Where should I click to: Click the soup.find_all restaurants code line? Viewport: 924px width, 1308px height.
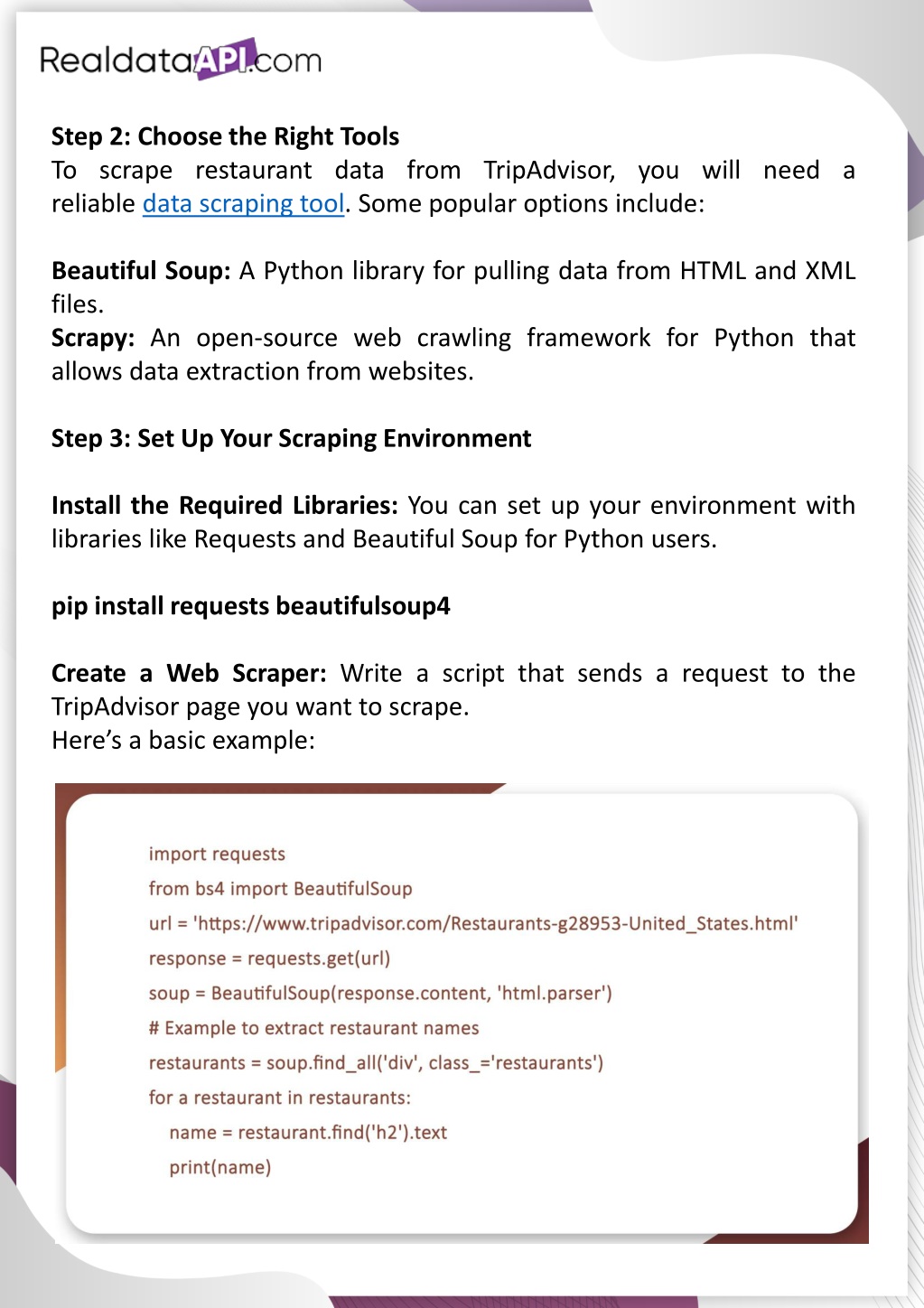point(376,1063)
